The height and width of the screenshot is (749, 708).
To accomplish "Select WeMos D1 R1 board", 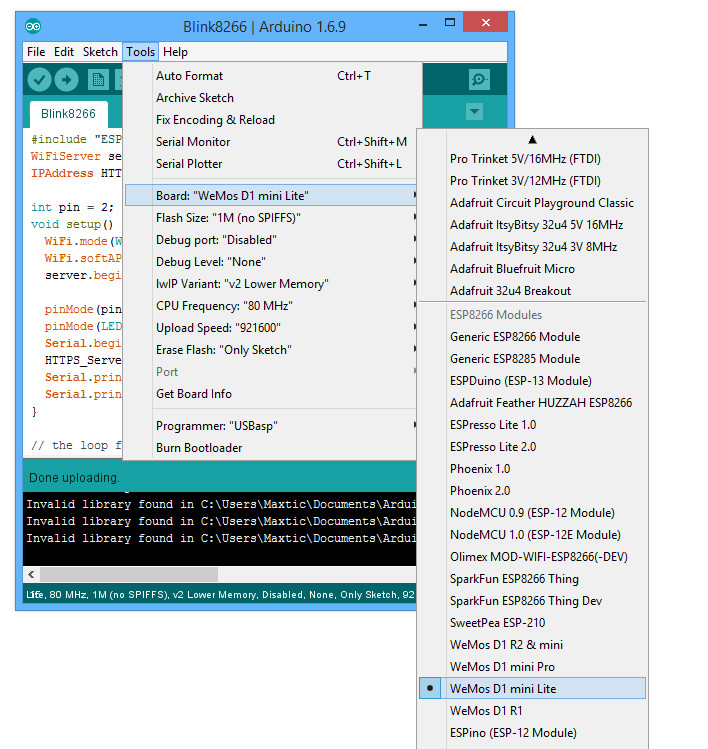I will coord(532,710).
